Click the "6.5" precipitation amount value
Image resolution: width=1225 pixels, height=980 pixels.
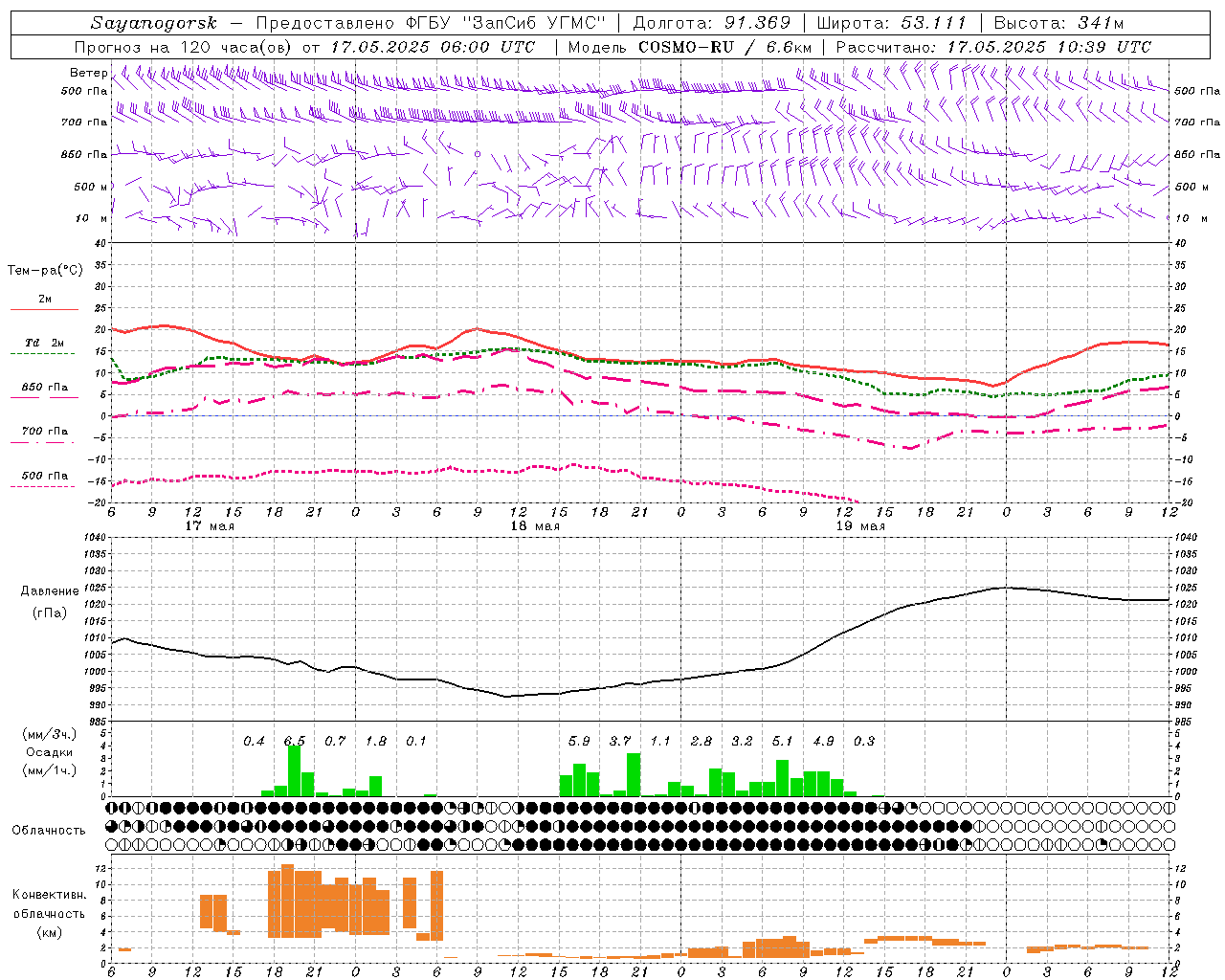coord(295,741)
